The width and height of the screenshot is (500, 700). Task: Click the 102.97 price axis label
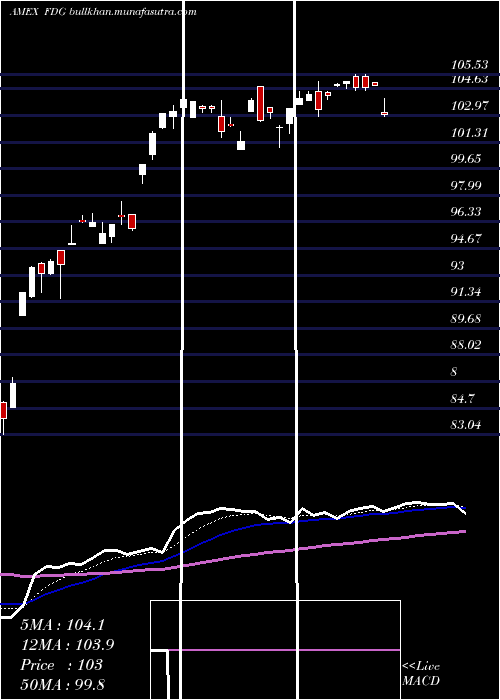[x=469, y=106]
